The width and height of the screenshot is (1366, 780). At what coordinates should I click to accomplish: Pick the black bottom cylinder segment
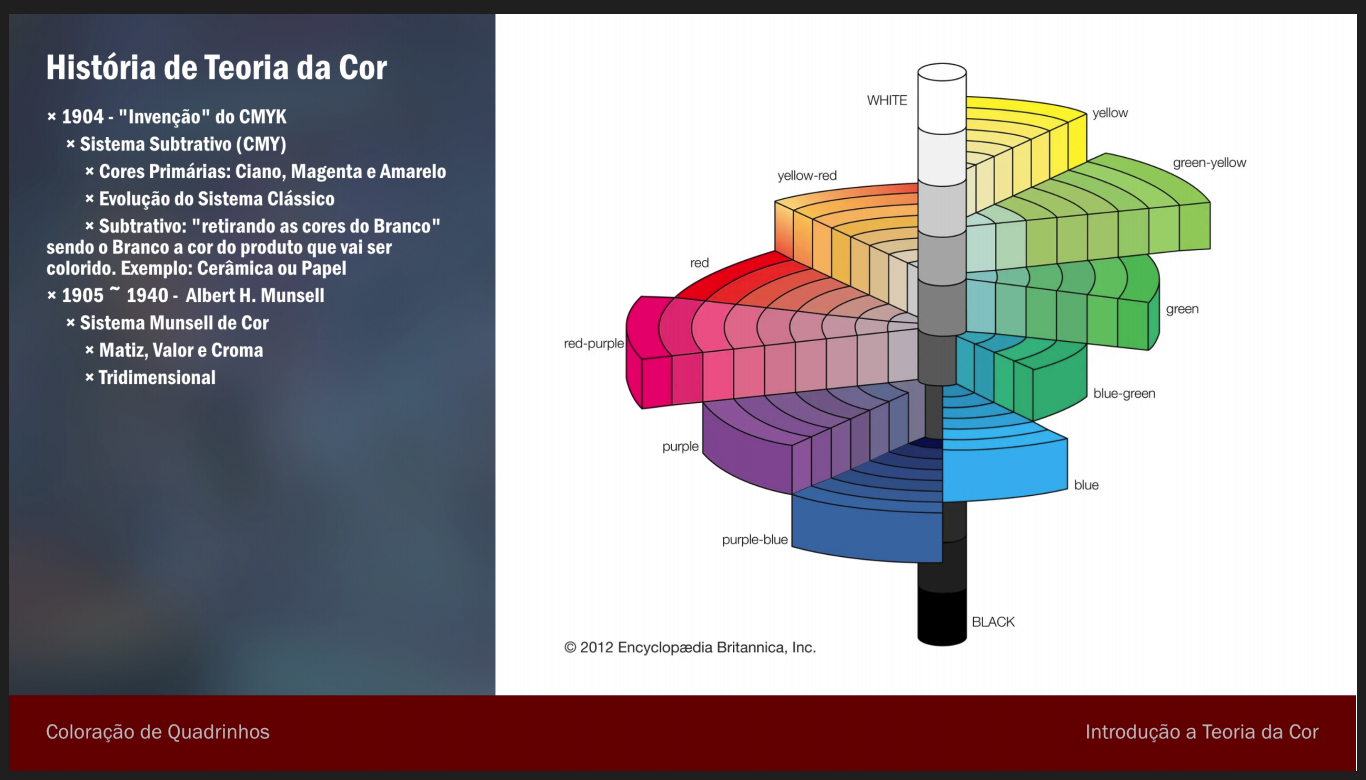(941, 615)
